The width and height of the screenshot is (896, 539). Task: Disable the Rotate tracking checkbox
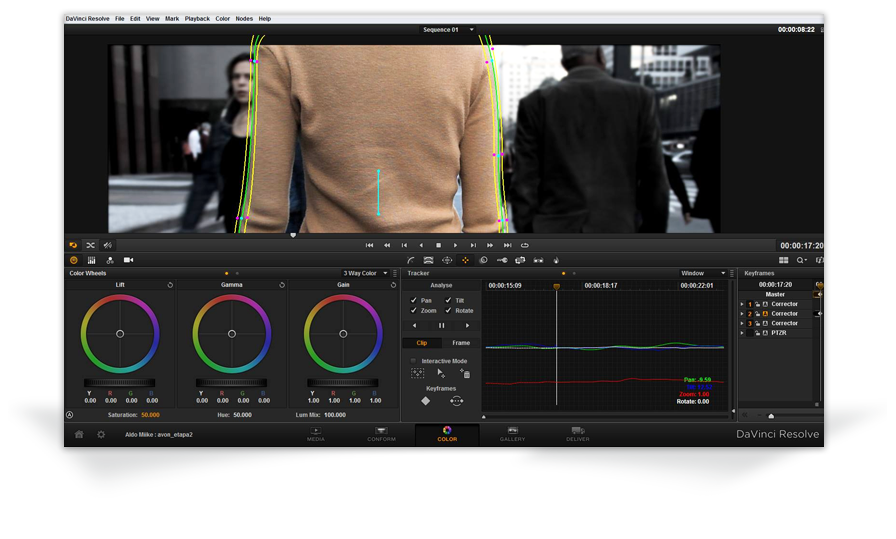(x=448, y=310)
